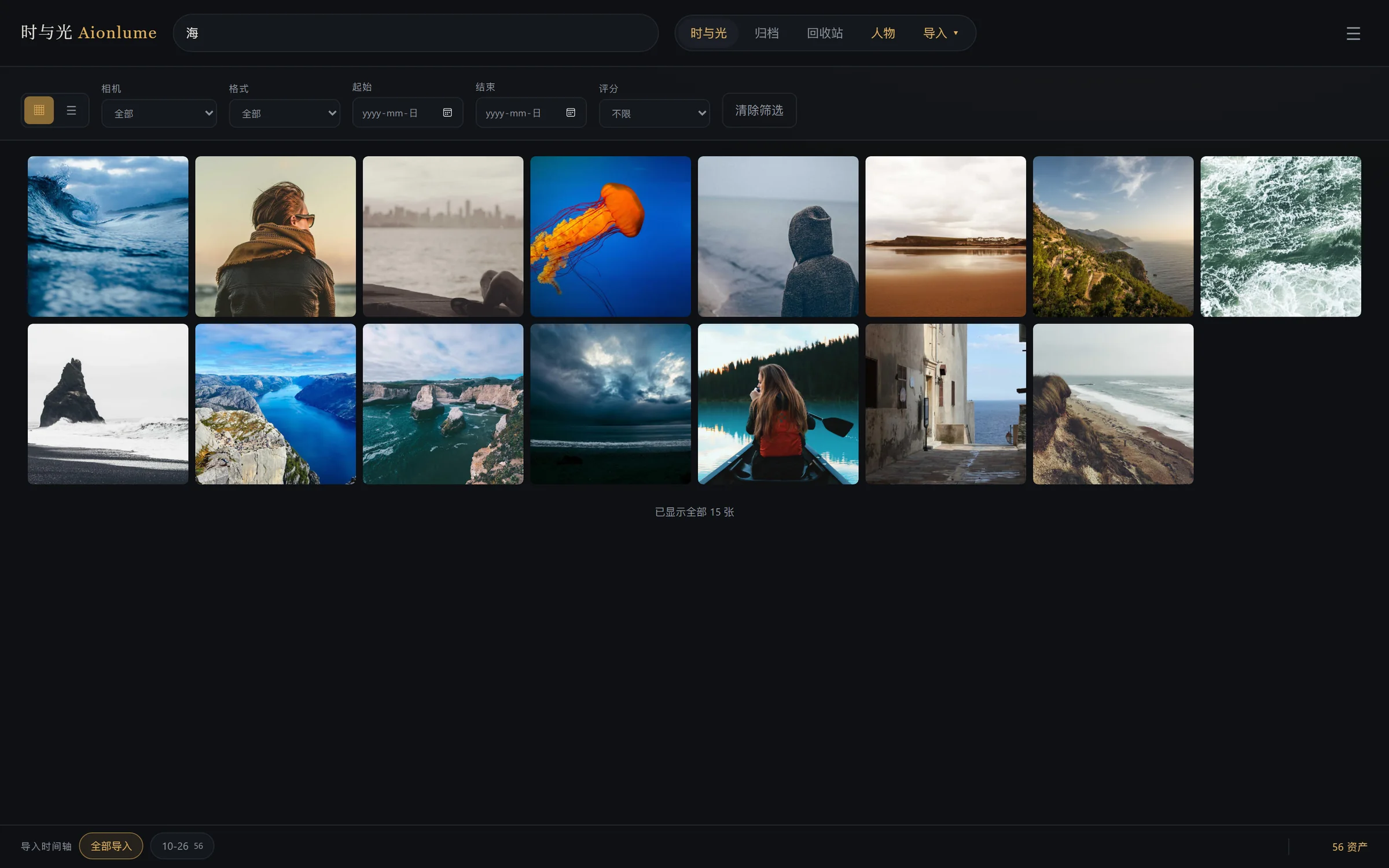Expand the 评分 rating dropdown
The height and width of the screenshot is (868, 1389).
pyautogui.click(x=655, y=113)
